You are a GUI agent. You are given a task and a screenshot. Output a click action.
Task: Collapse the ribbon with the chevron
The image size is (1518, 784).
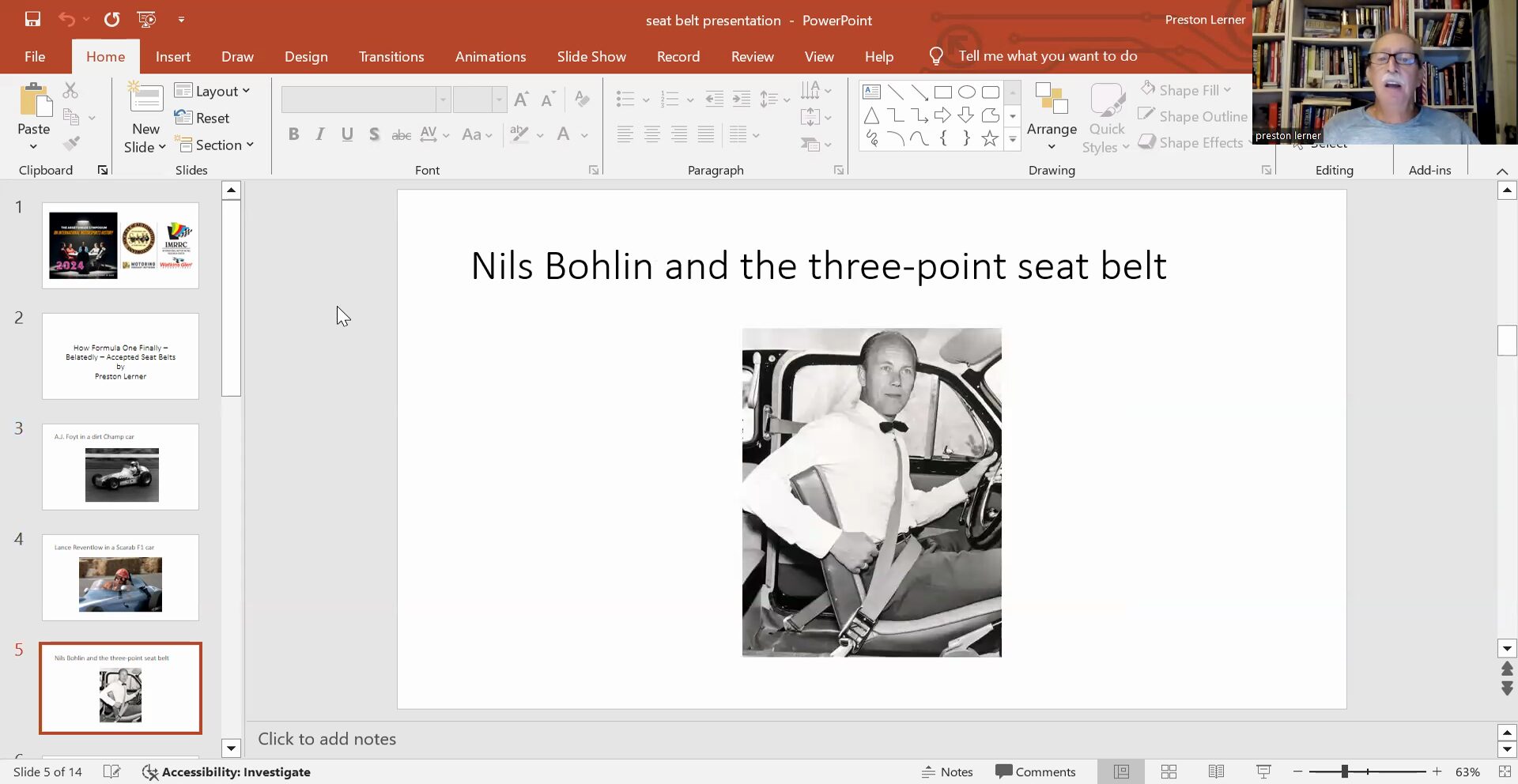click(x=1502, y=171)
